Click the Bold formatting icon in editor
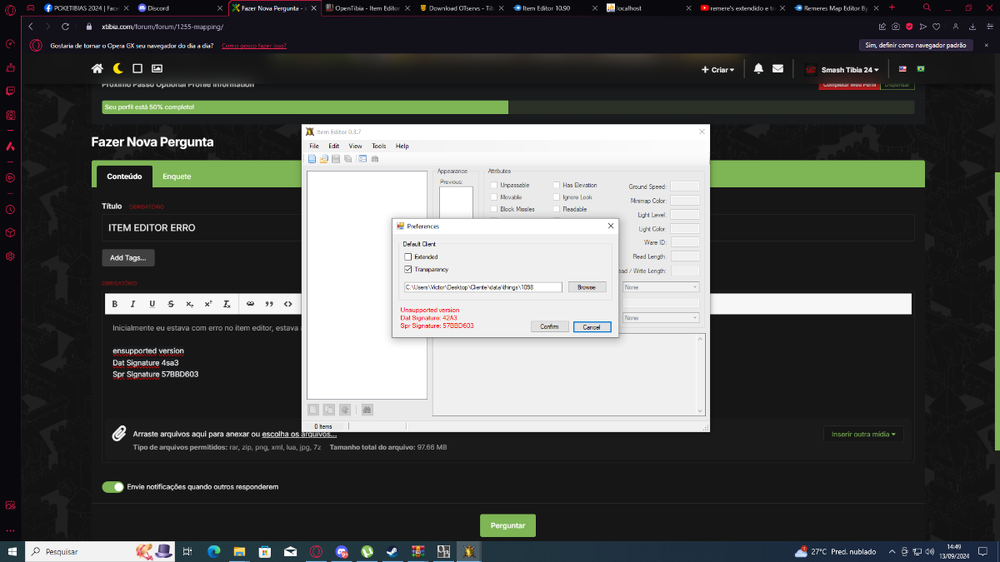 tap(114, 304)
